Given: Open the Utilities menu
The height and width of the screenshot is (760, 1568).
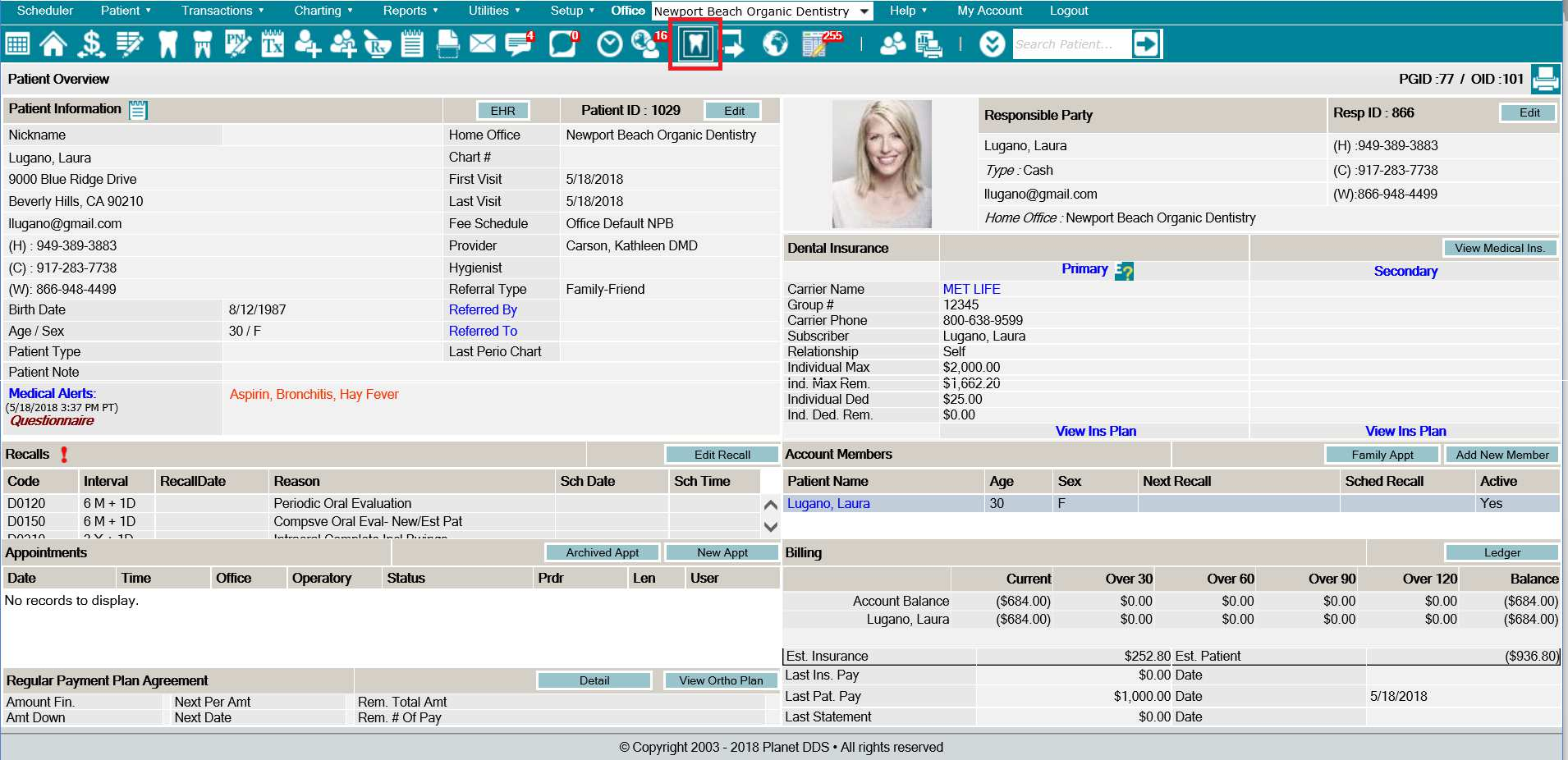Looking at the screenshot, I should click(x=494, y=11).
